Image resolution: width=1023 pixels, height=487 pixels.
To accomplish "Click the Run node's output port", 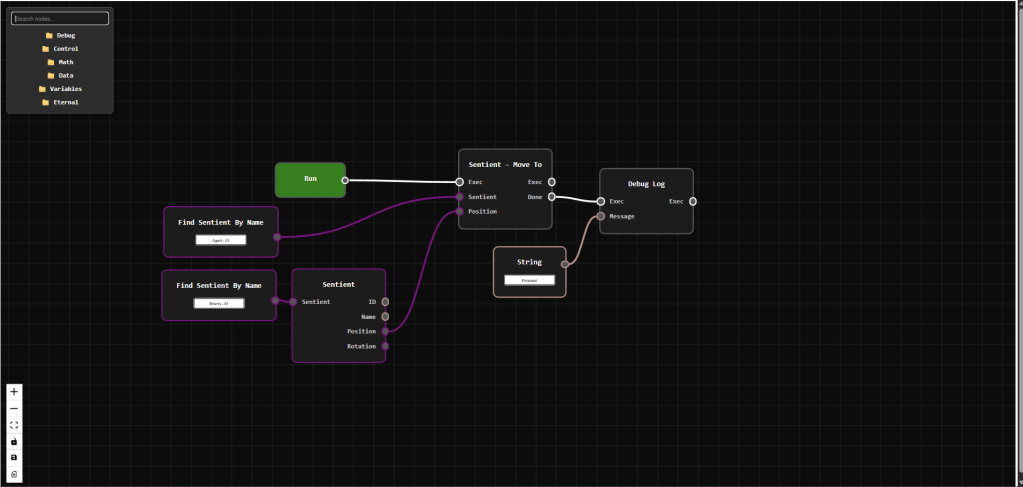I will [345, 181].
